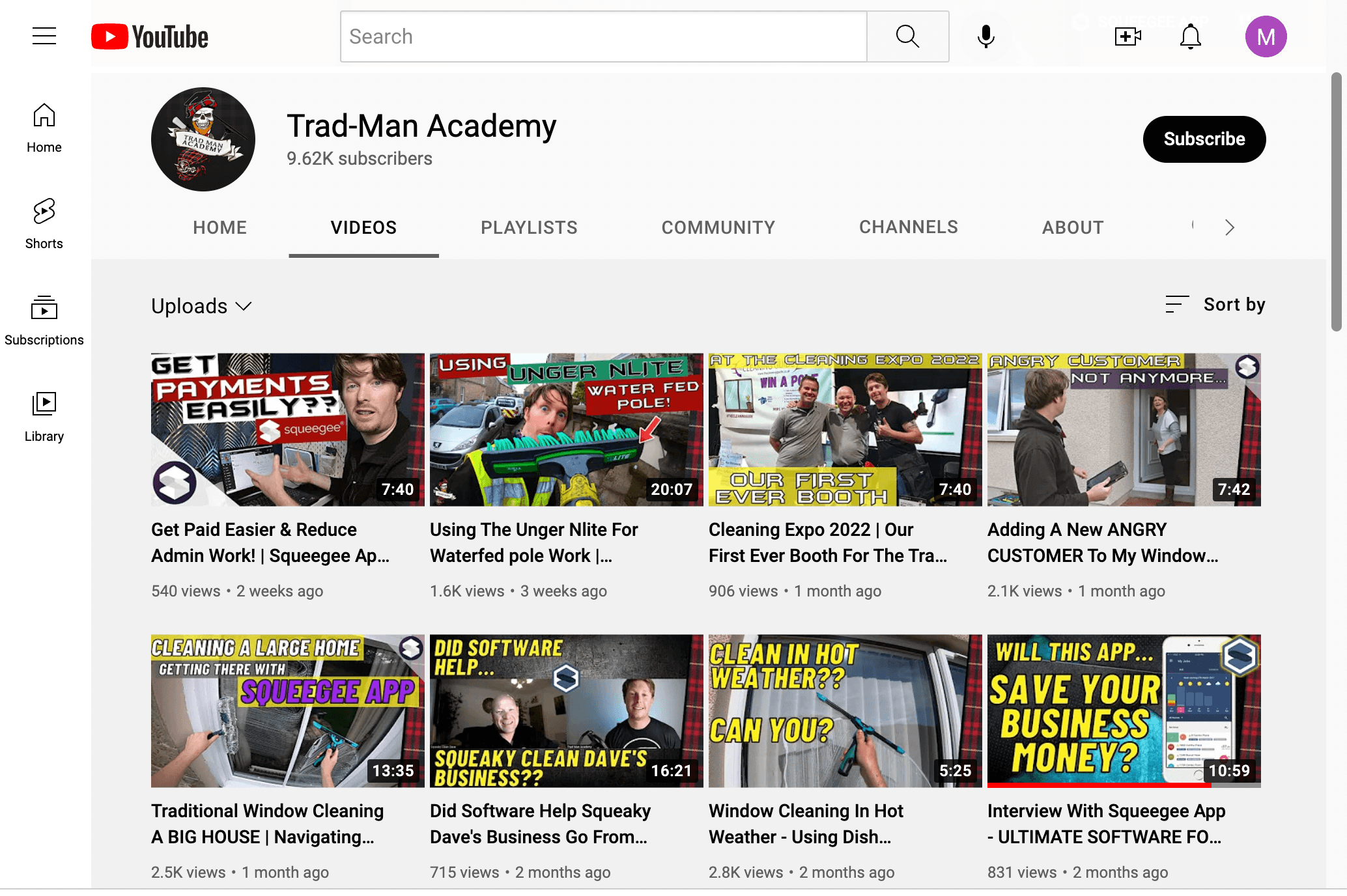1347x896 pixels.
Task: Click the page vertical scrollbar
Action: [1337, 202]
